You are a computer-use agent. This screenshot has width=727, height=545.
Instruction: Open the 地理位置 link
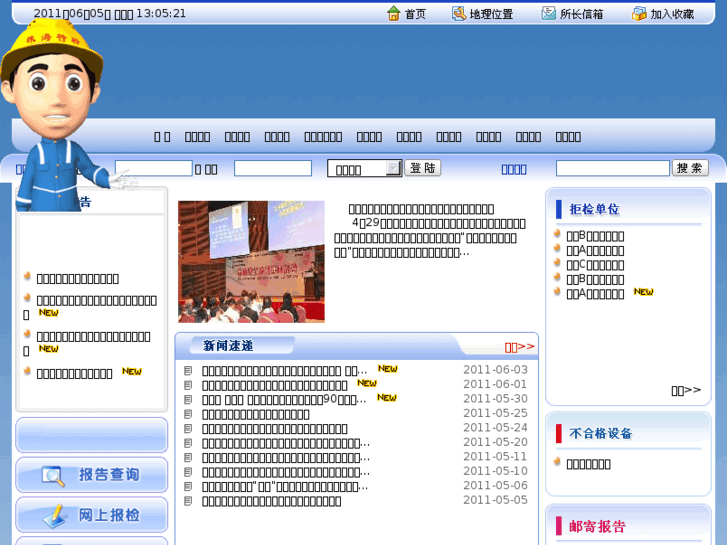(491, 14)
